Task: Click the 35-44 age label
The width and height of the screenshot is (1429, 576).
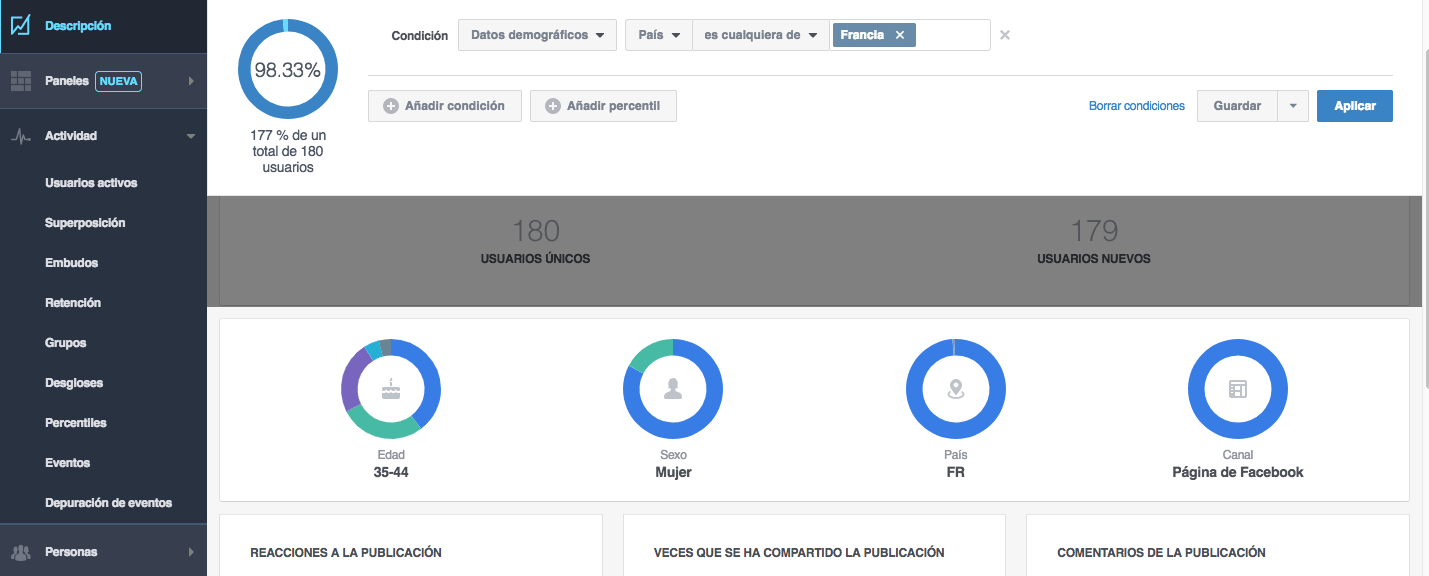Action: coord(391,472)
